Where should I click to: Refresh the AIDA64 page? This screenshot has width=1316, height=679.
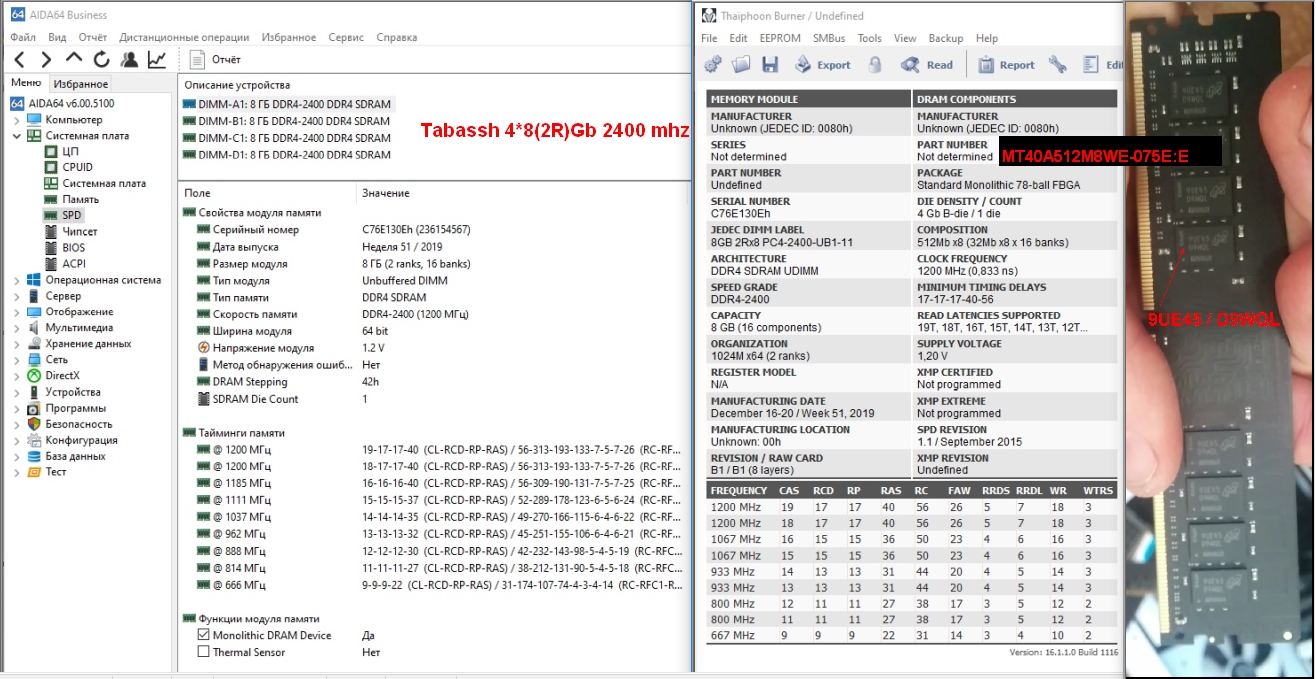pyautogui.click(x=101, y=60)
